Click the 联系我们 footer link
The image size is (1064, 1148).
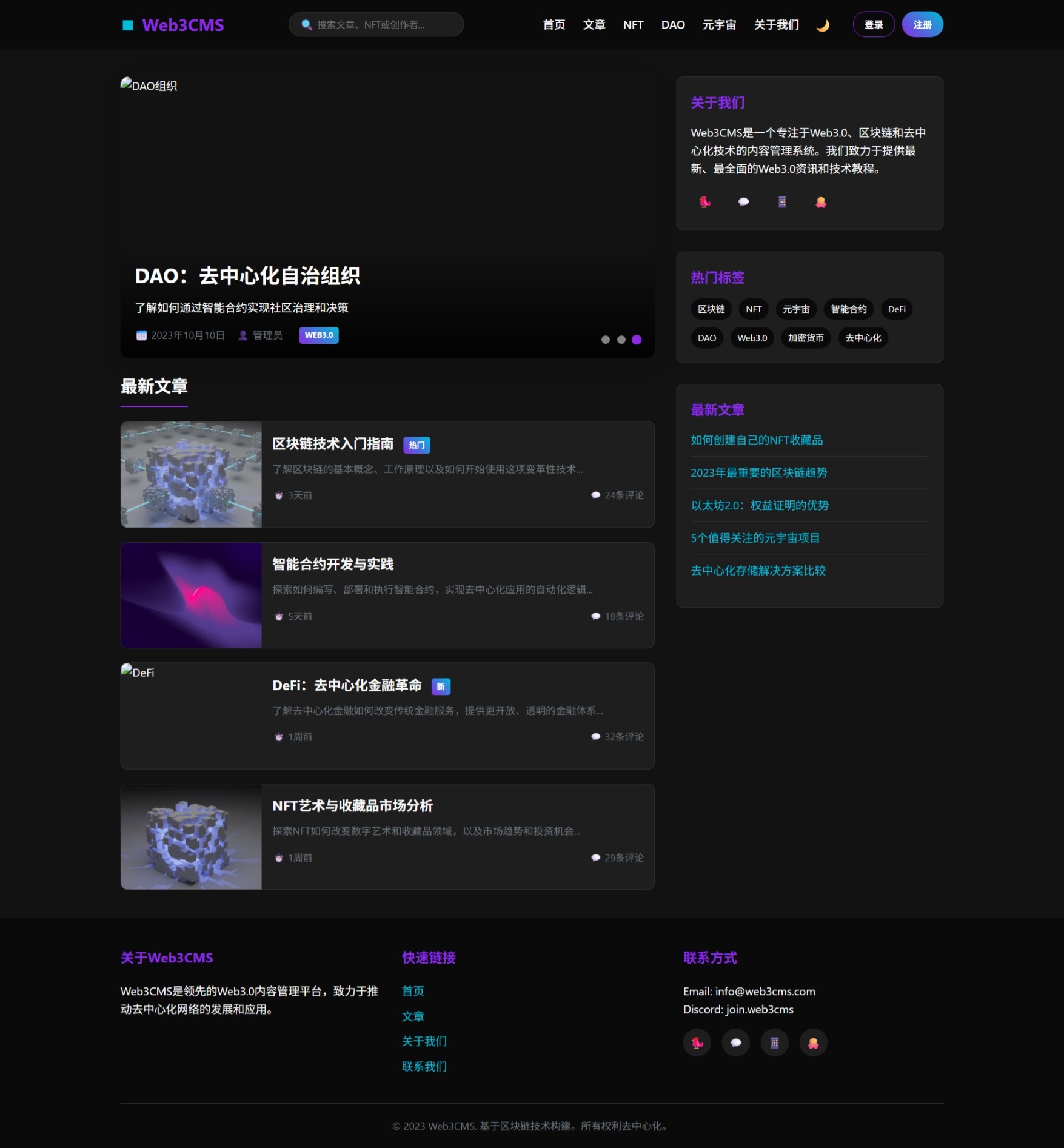424,1067
